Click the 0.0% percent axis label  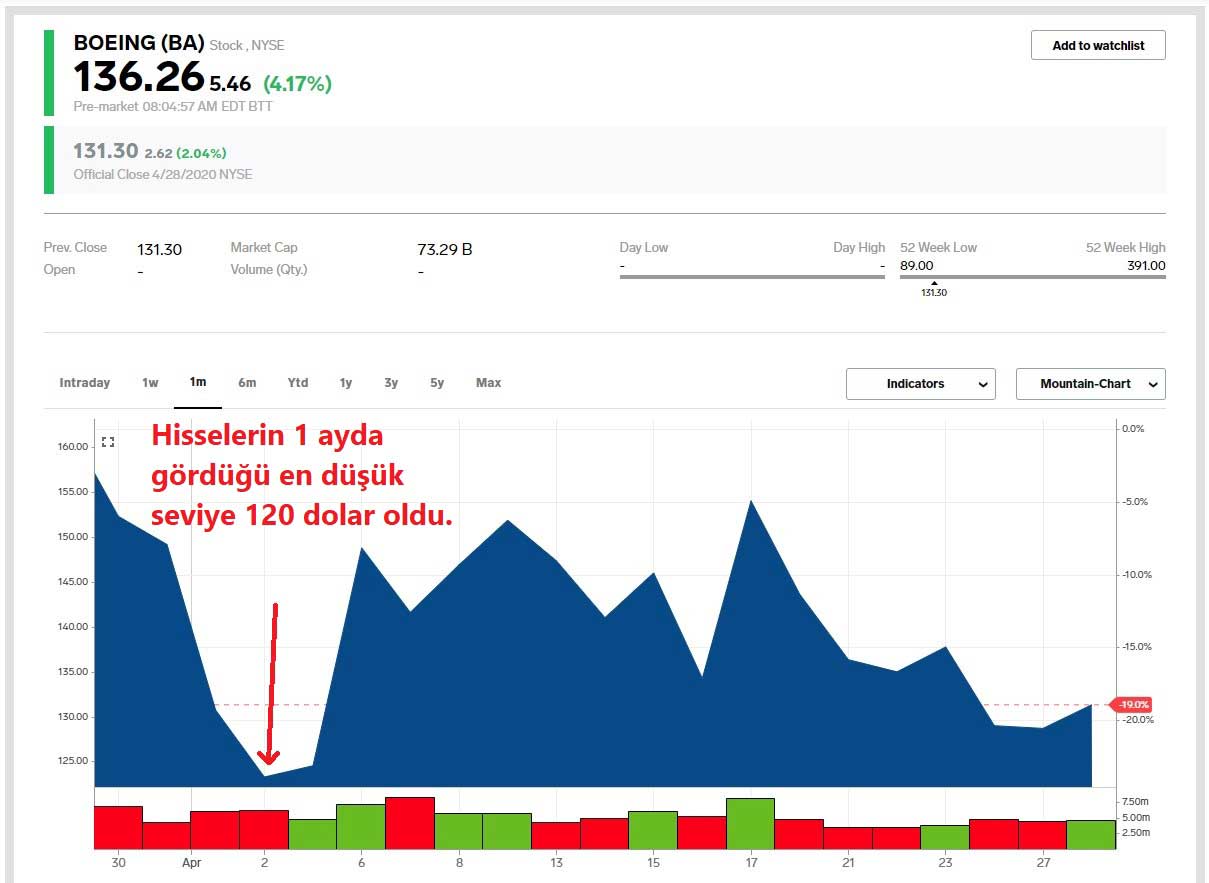coord(1132,428)
